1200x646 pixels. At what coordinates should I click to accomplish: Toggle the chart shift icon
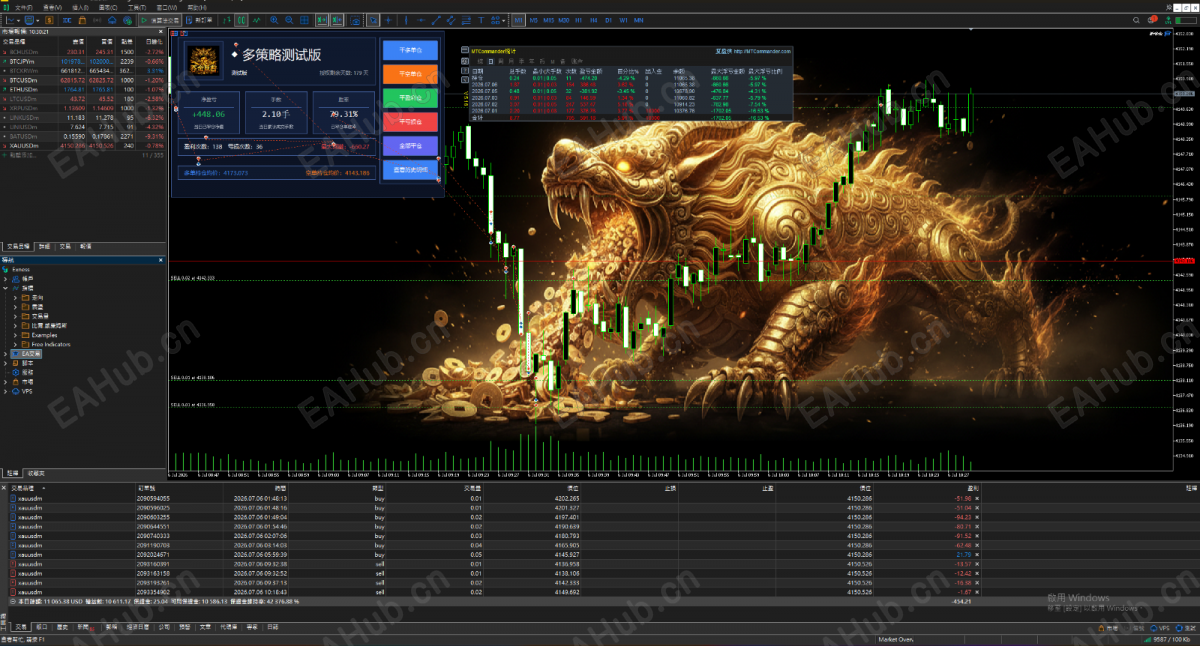tap(336, 20)
